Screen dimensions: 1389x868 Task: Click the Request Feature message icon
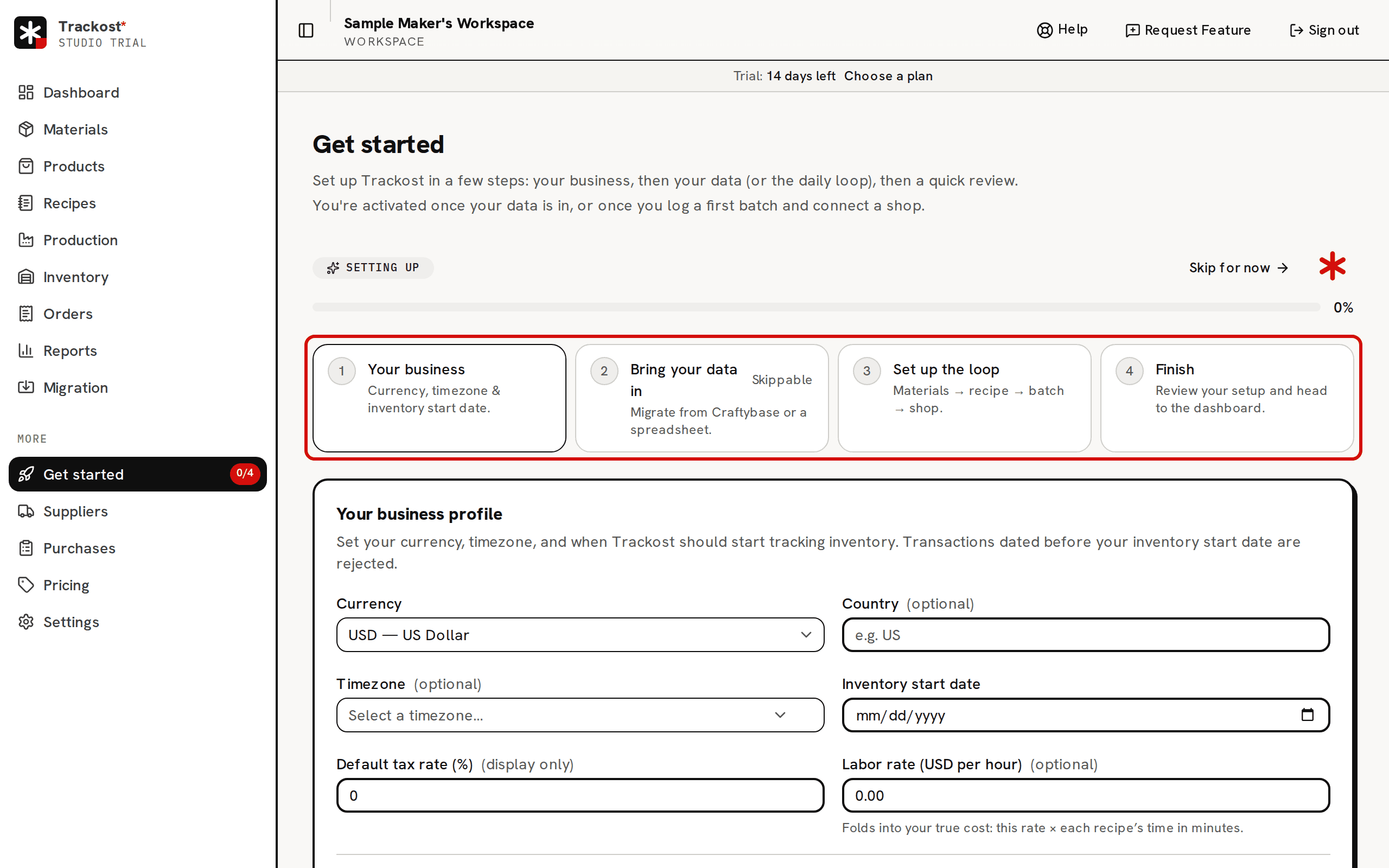[1132, 30]
